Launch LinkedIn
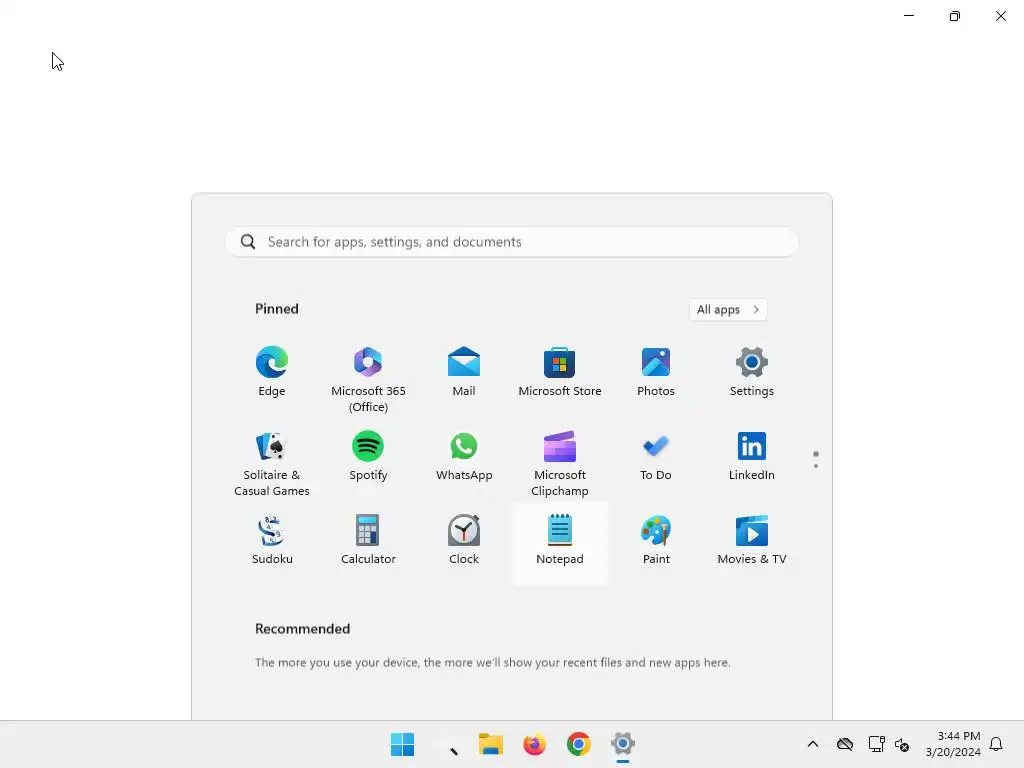This screenshot has width=1024, height=768. 752,455
